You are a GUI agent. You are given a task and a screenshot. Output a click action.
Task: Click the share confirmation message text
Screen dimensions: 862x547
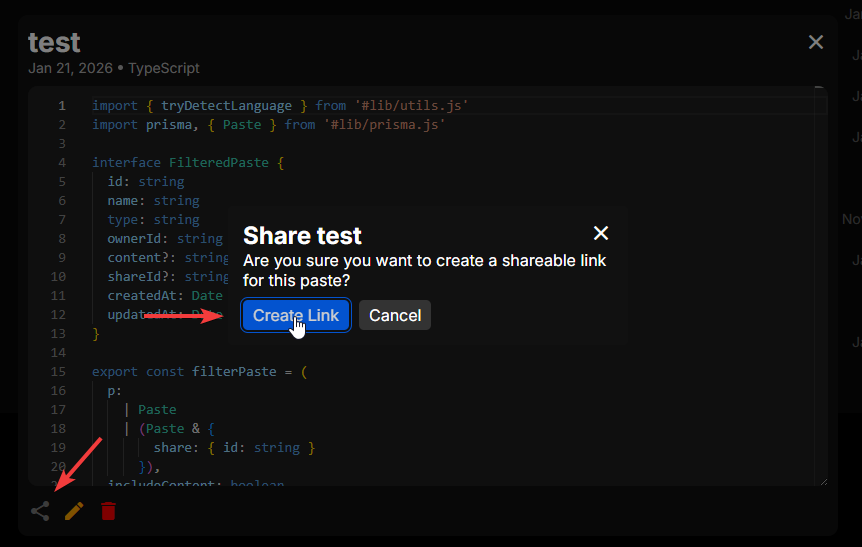click(424, 270)
